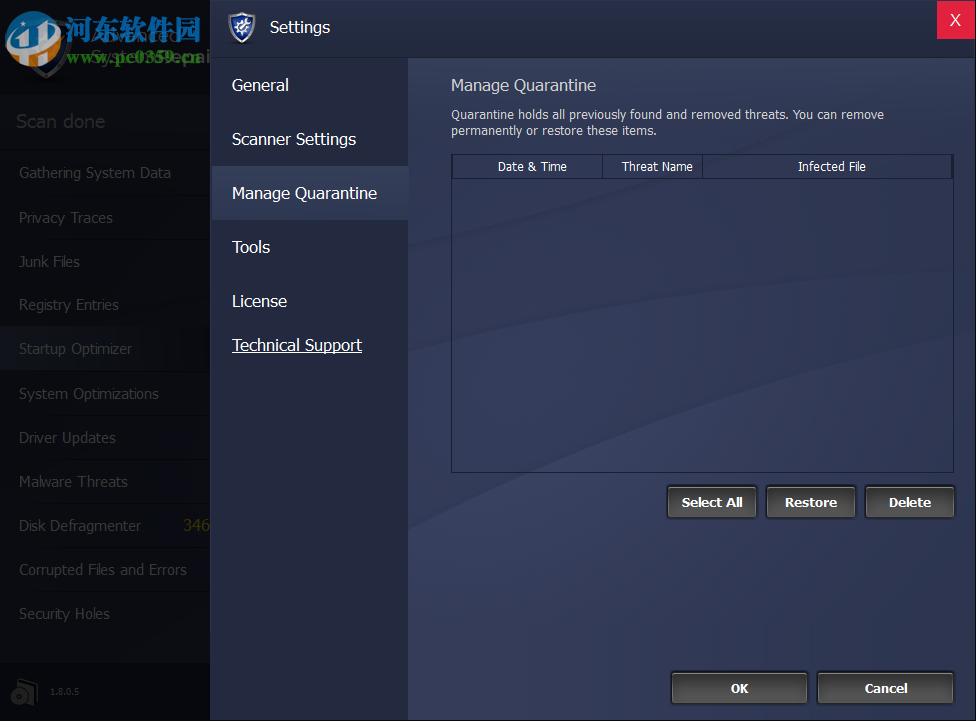
Task: Select Malware Threats in the sidebar
Action: (73, 481)
